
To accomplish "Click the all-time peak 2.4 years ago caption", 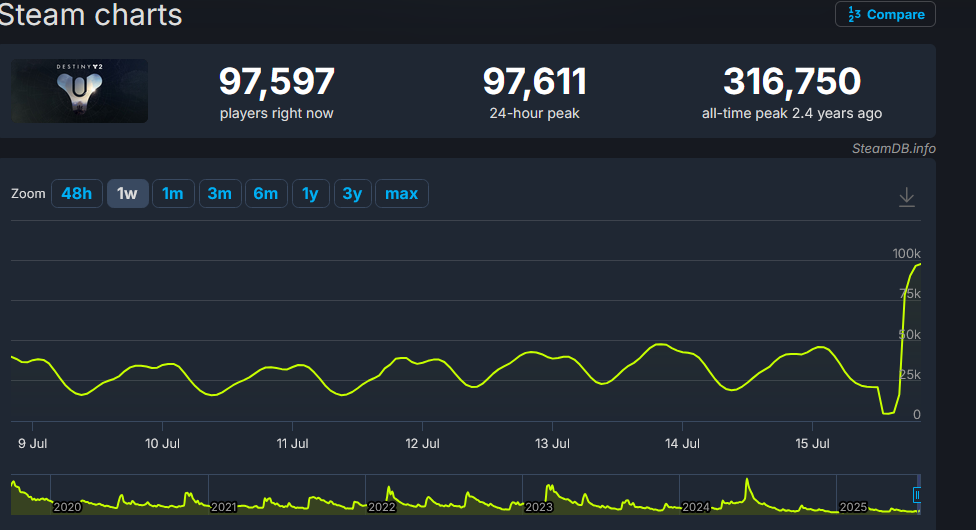I will click(x=792, y=113).
